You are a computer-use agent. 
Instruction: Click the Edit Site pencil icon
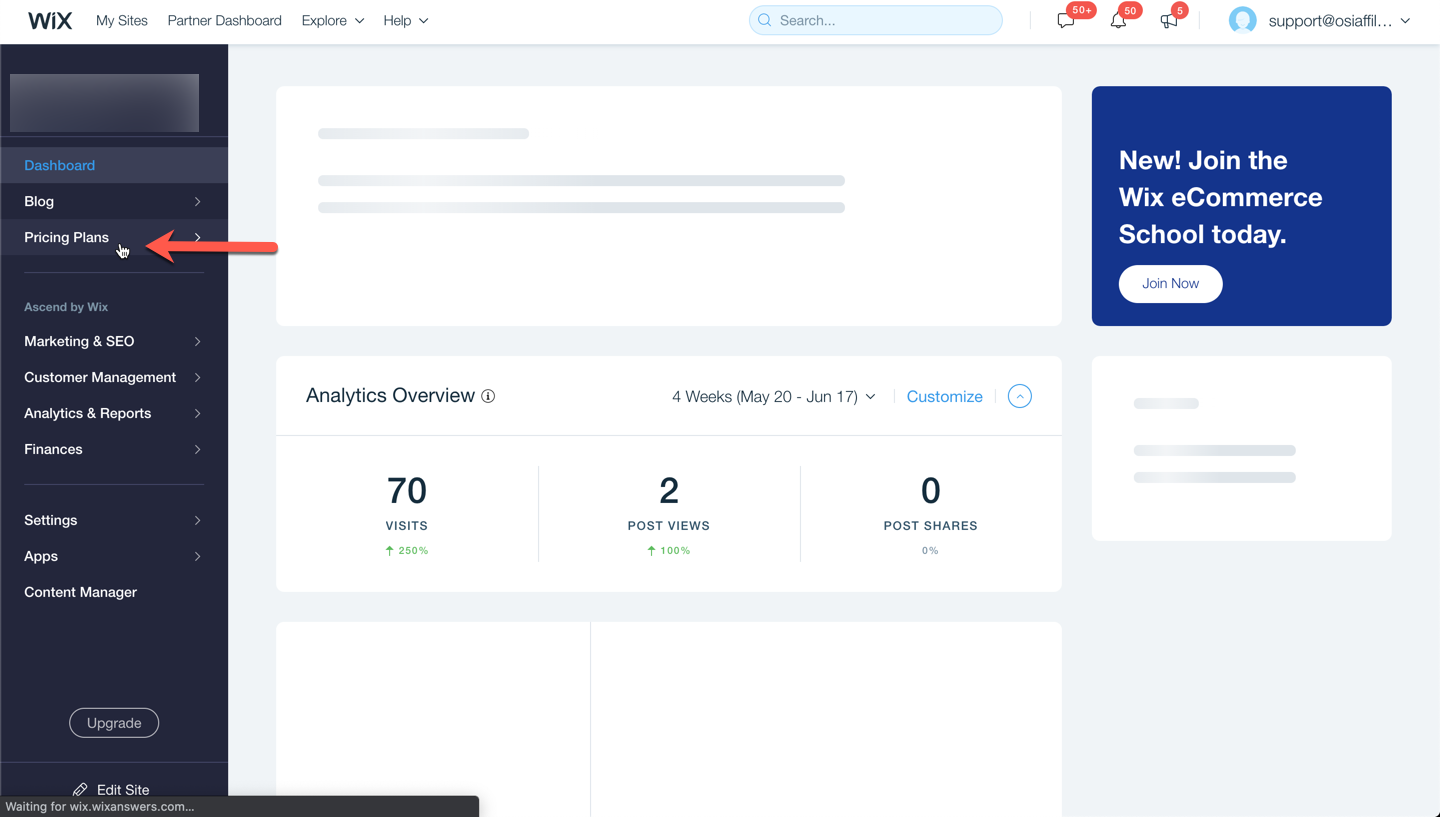tap(80, 789)
